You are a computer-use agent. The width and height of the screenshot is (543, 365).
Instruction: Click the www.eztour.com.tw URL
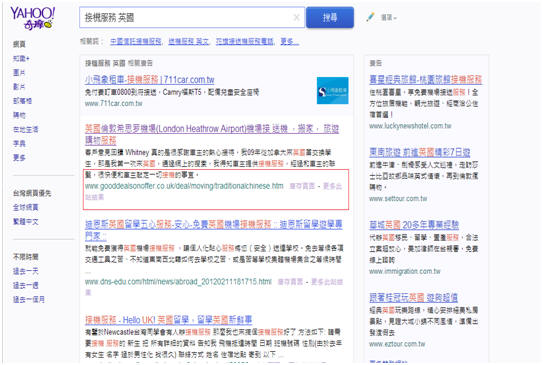click(x=397, y=344)
